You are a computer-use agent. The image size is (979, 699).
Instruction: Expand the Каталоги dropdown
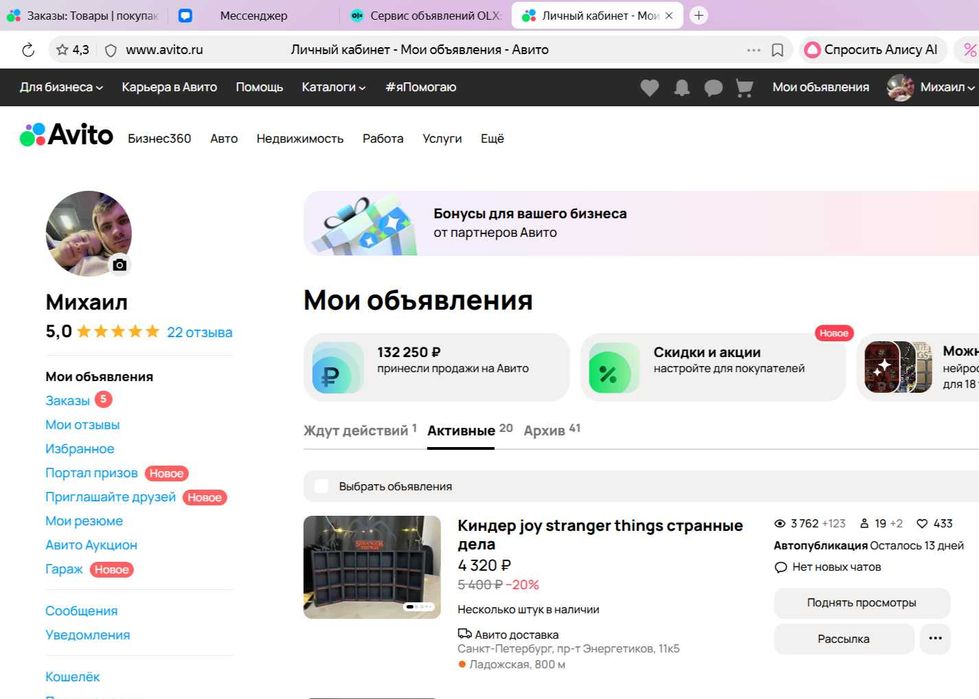(x=333, y=87)
